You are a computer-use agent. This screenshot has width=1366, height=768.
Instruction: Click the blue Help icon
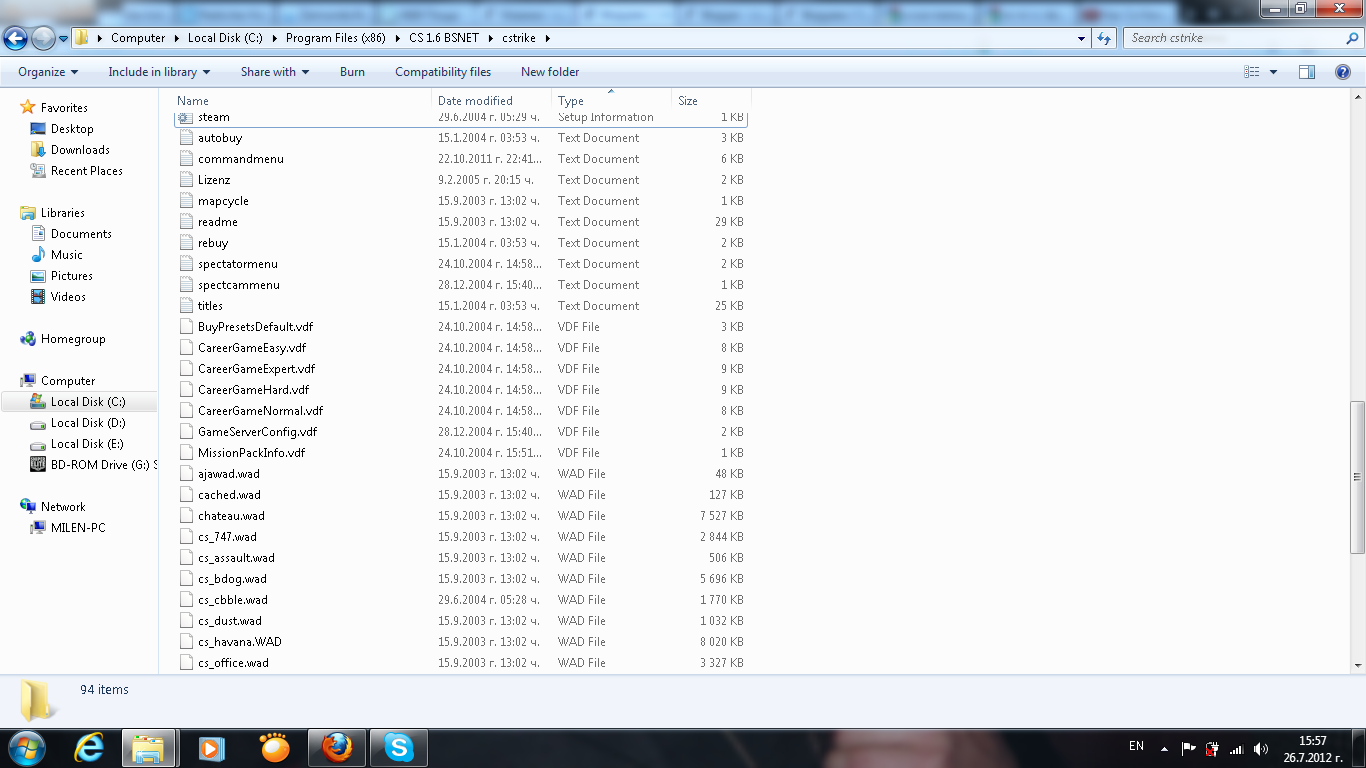point(1343,72)
